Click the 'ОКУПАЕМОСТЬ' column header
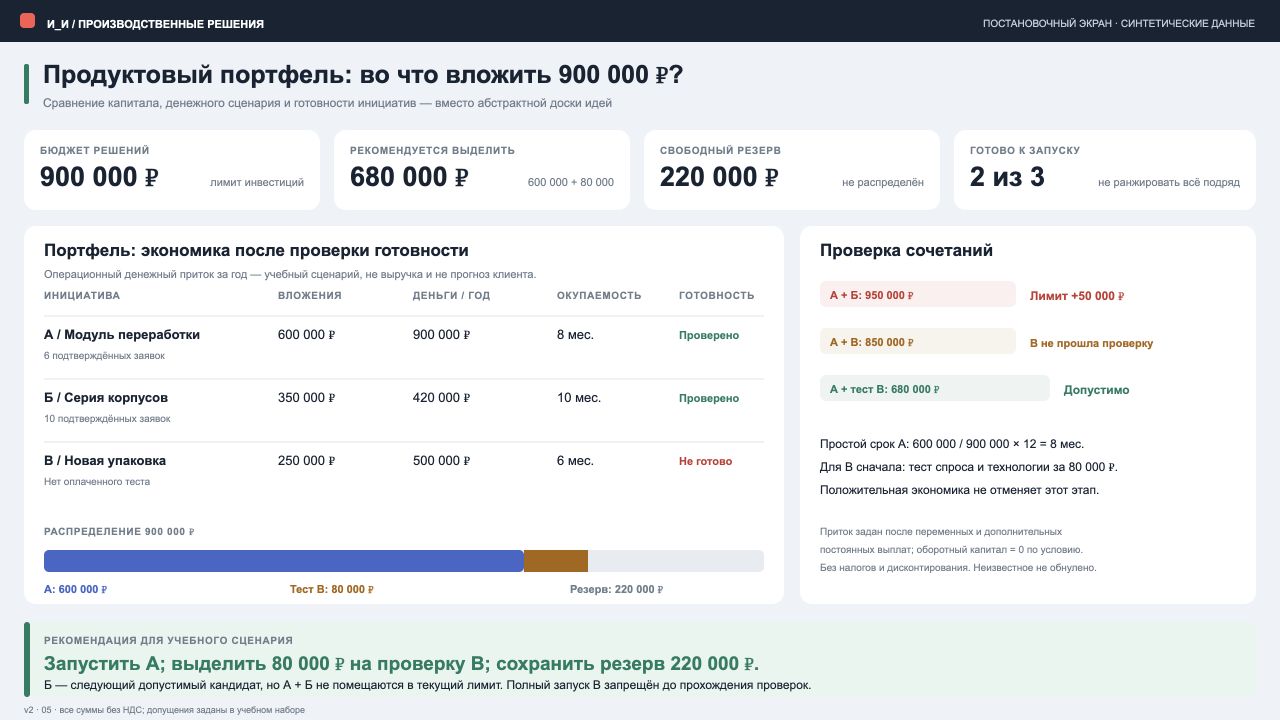Viewport: 1280px width, 720px height. (x=599, y=296)
